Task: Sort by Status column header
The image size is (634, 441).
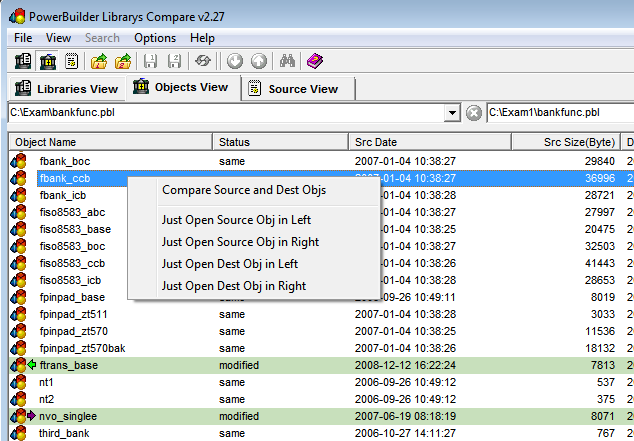Action: 281,142
